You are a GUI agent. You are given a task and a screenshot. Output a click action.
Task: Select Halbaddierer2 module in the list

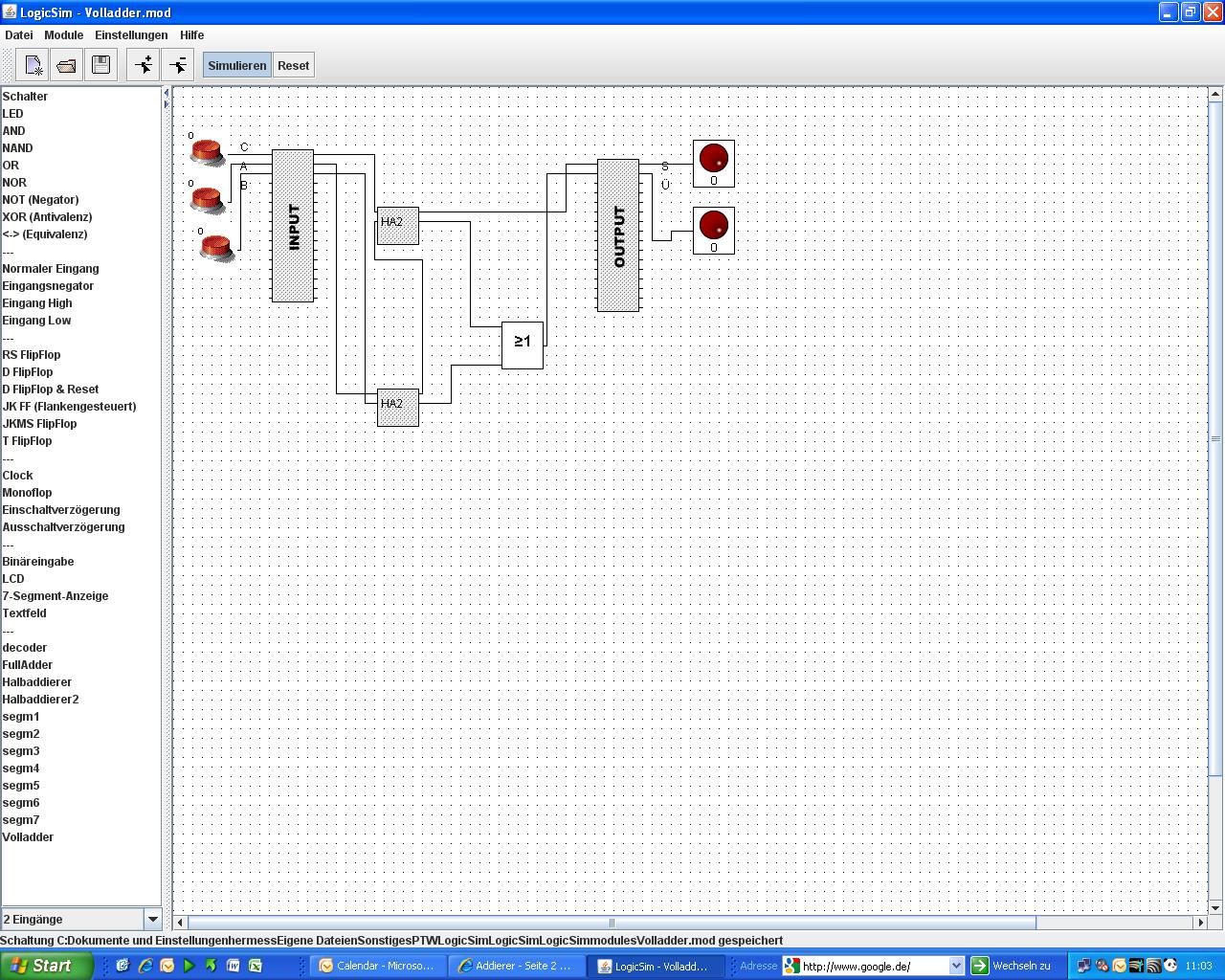click(40, 700)
